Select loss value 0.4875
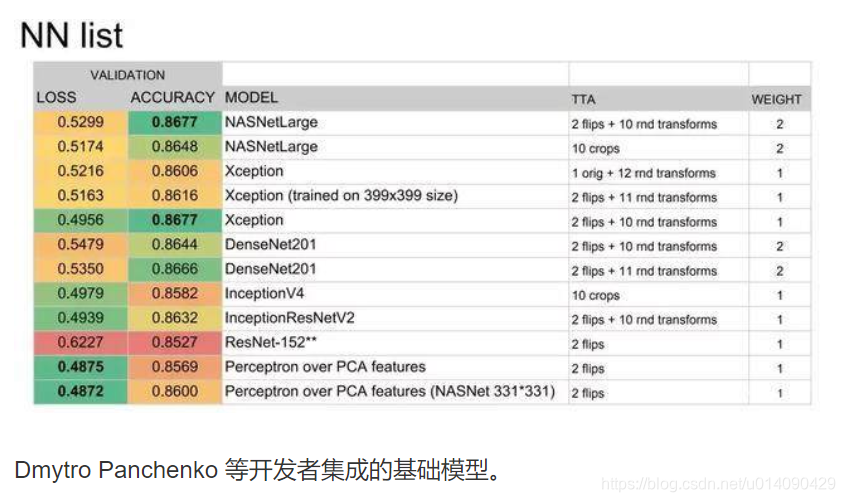 pos(80,367)
